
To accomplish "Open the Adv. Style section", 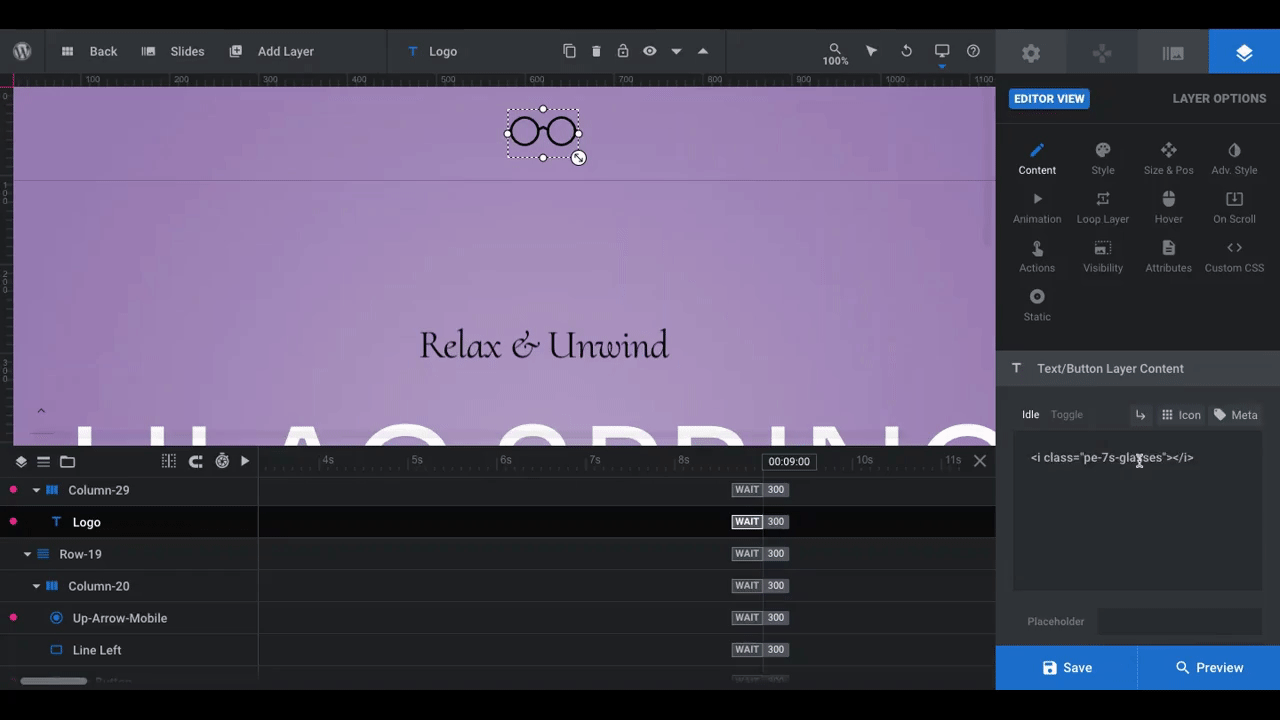I will 1234,159.
